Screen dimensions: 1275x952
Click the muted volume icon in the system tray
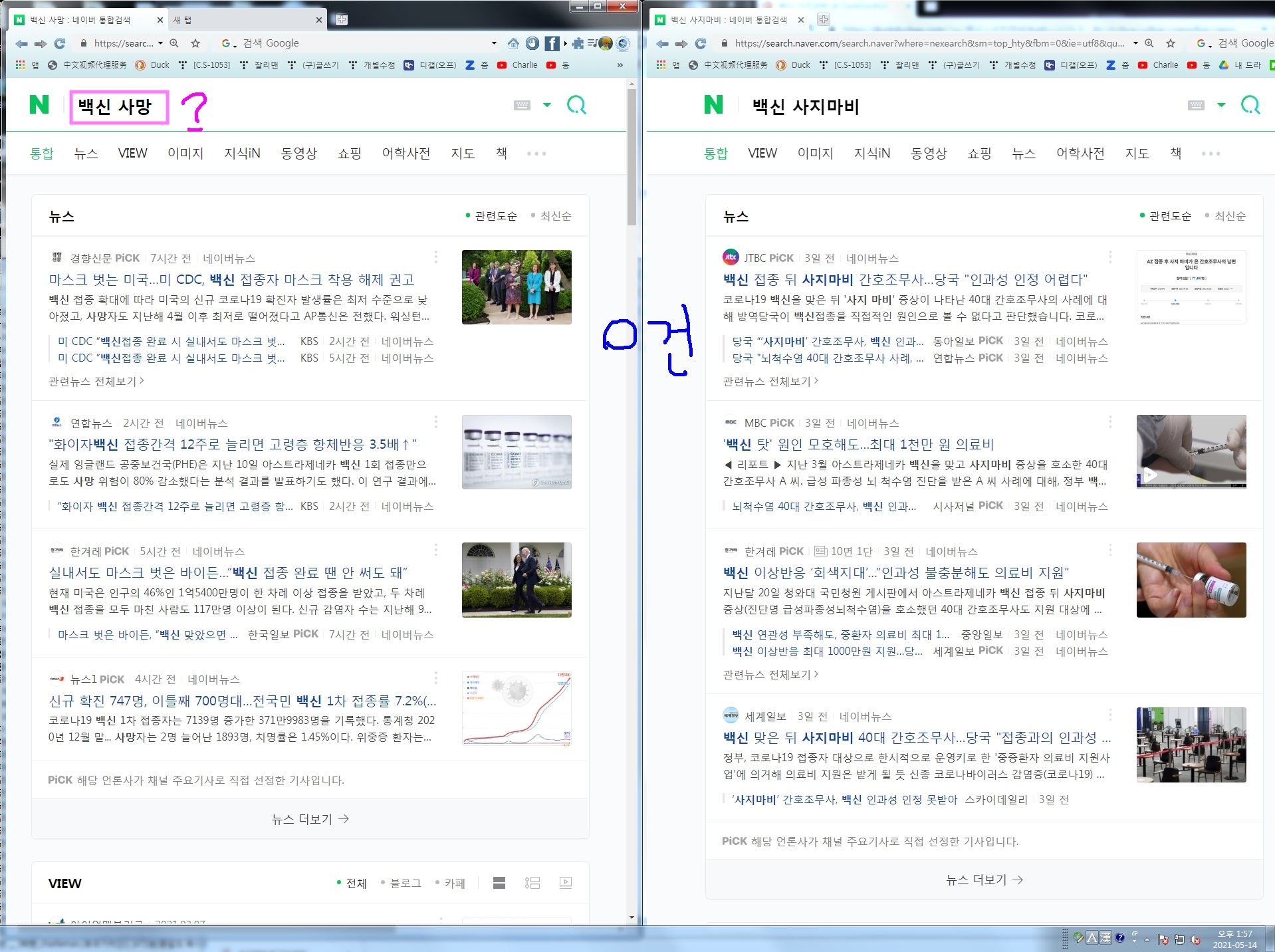point(1195,939)
